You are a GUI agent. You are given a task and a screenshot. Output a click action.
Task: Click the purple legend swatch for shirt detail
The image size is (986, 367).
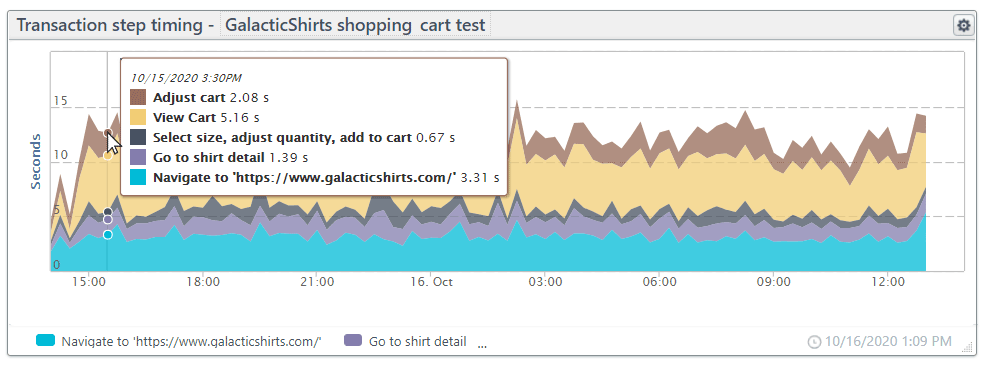[353, 341]
